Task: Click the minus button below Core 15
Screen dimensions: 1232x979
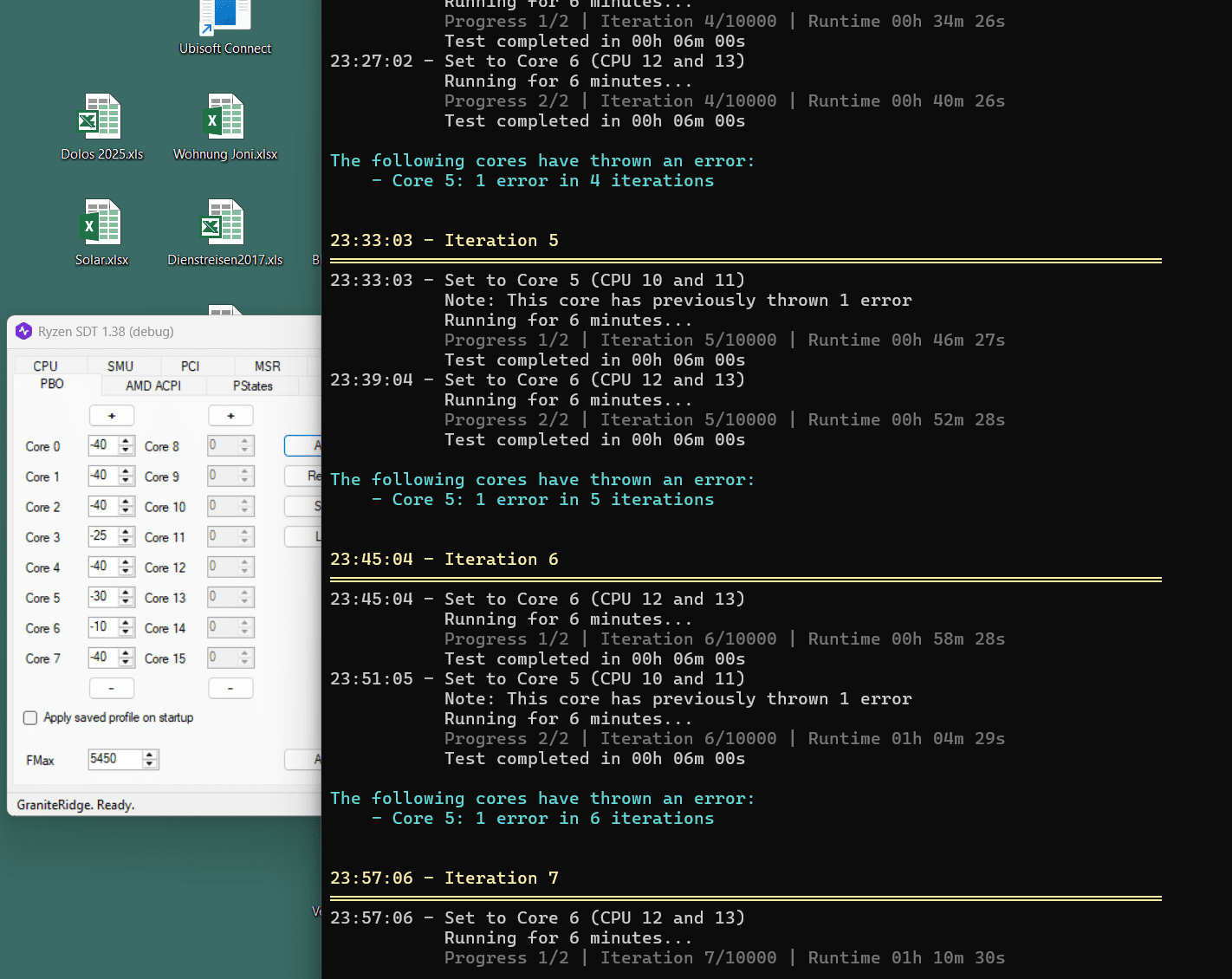Action: pyautogui.click(x=230, y=688)
